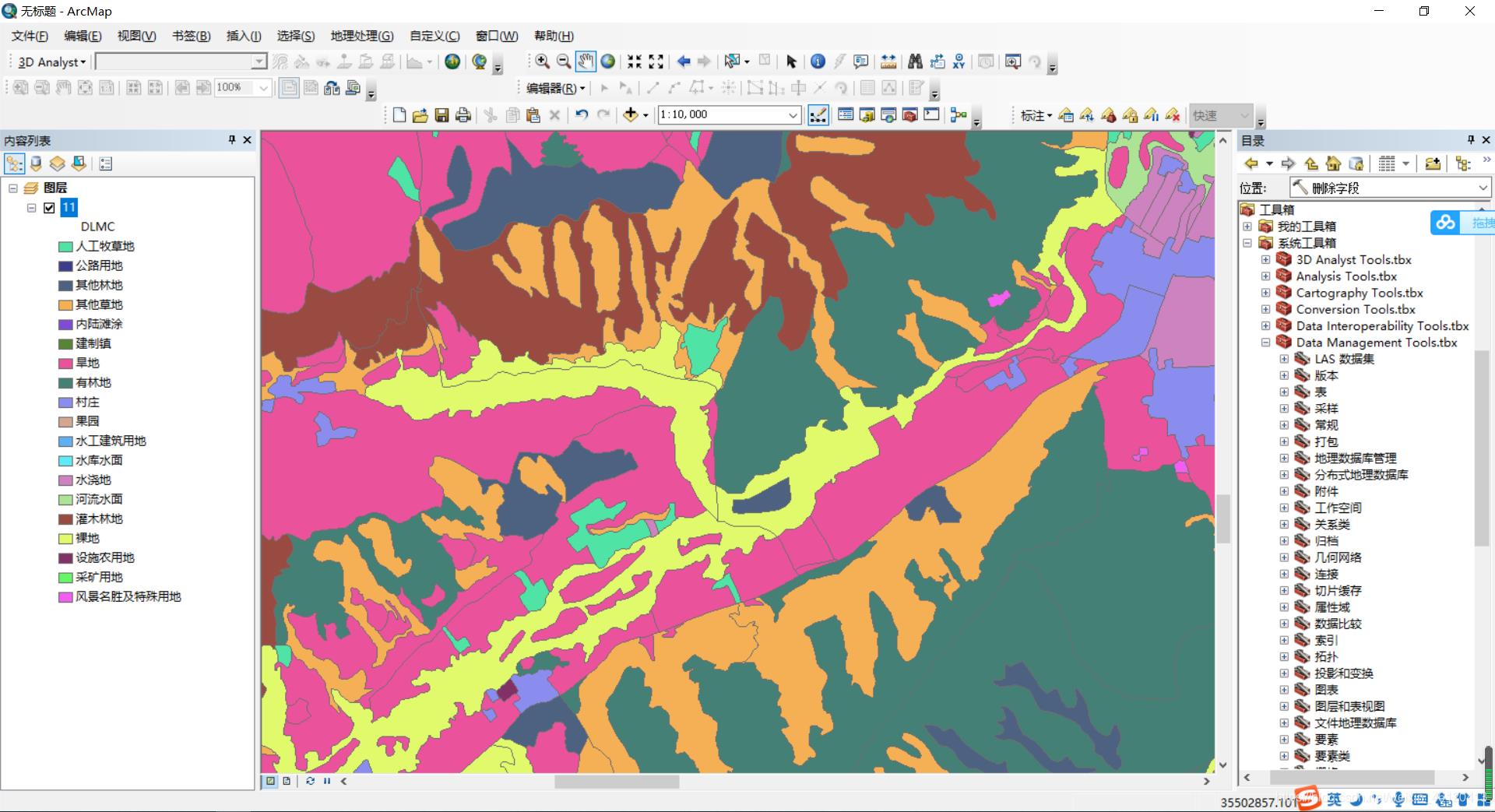Undo the last action
This screenshot has width=1495, height=812.
tap(582, 115)
